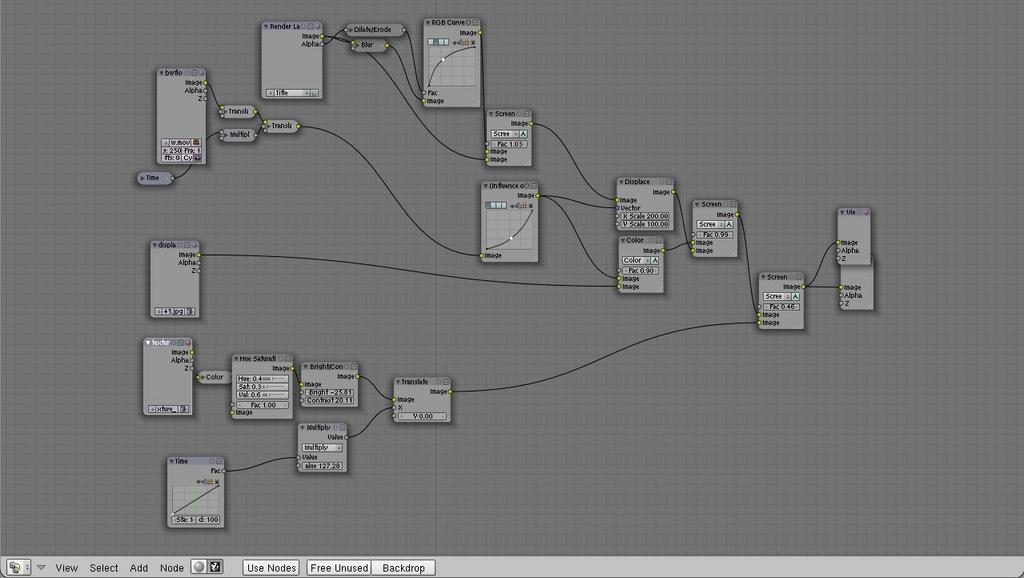Toggle preview sphere on texfur node header

pyautogui.click(x=187, y=342)
